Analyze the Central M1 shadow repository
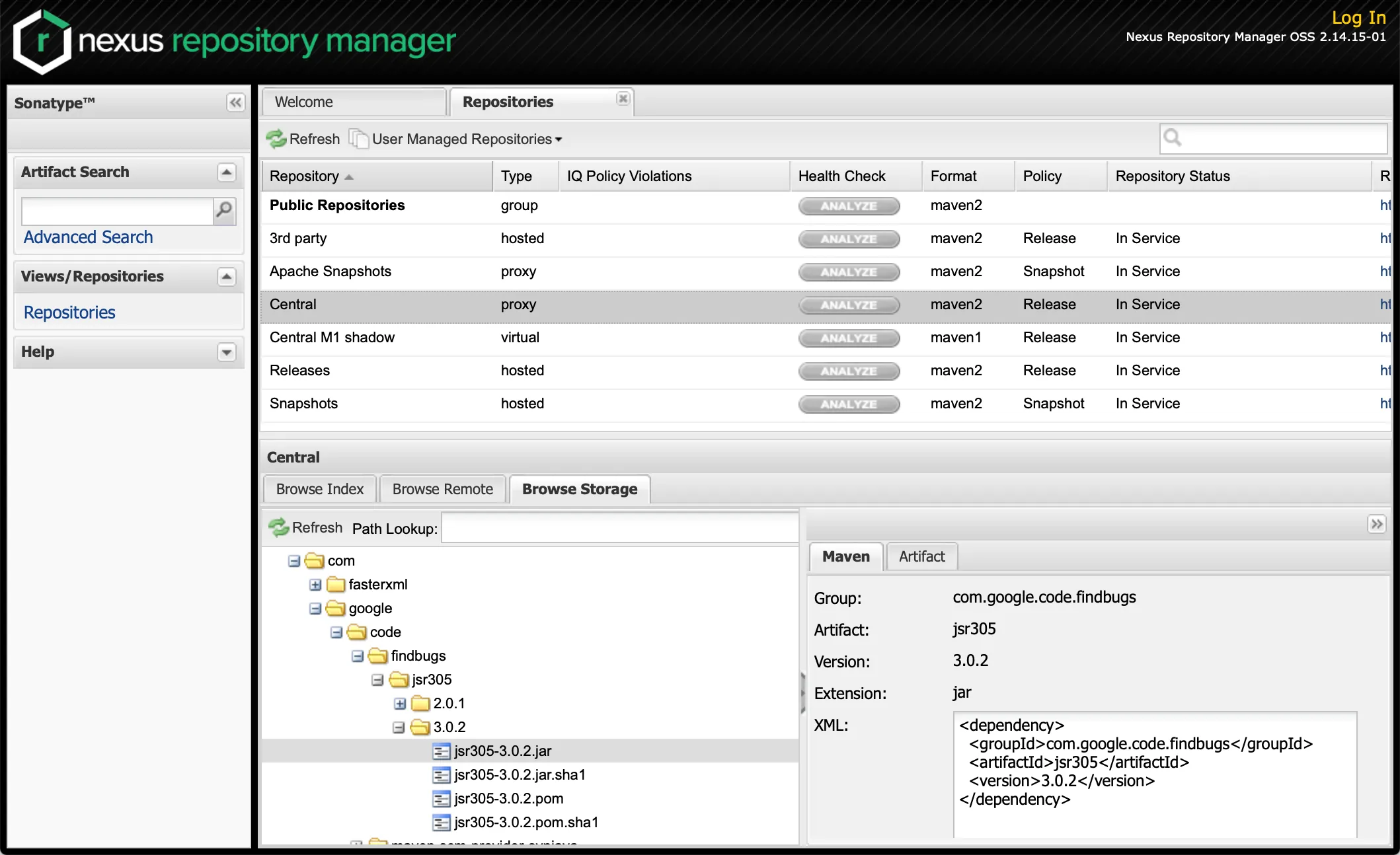Image resolution: width=1400 pixels, height=855 pixels. (849, 338)
